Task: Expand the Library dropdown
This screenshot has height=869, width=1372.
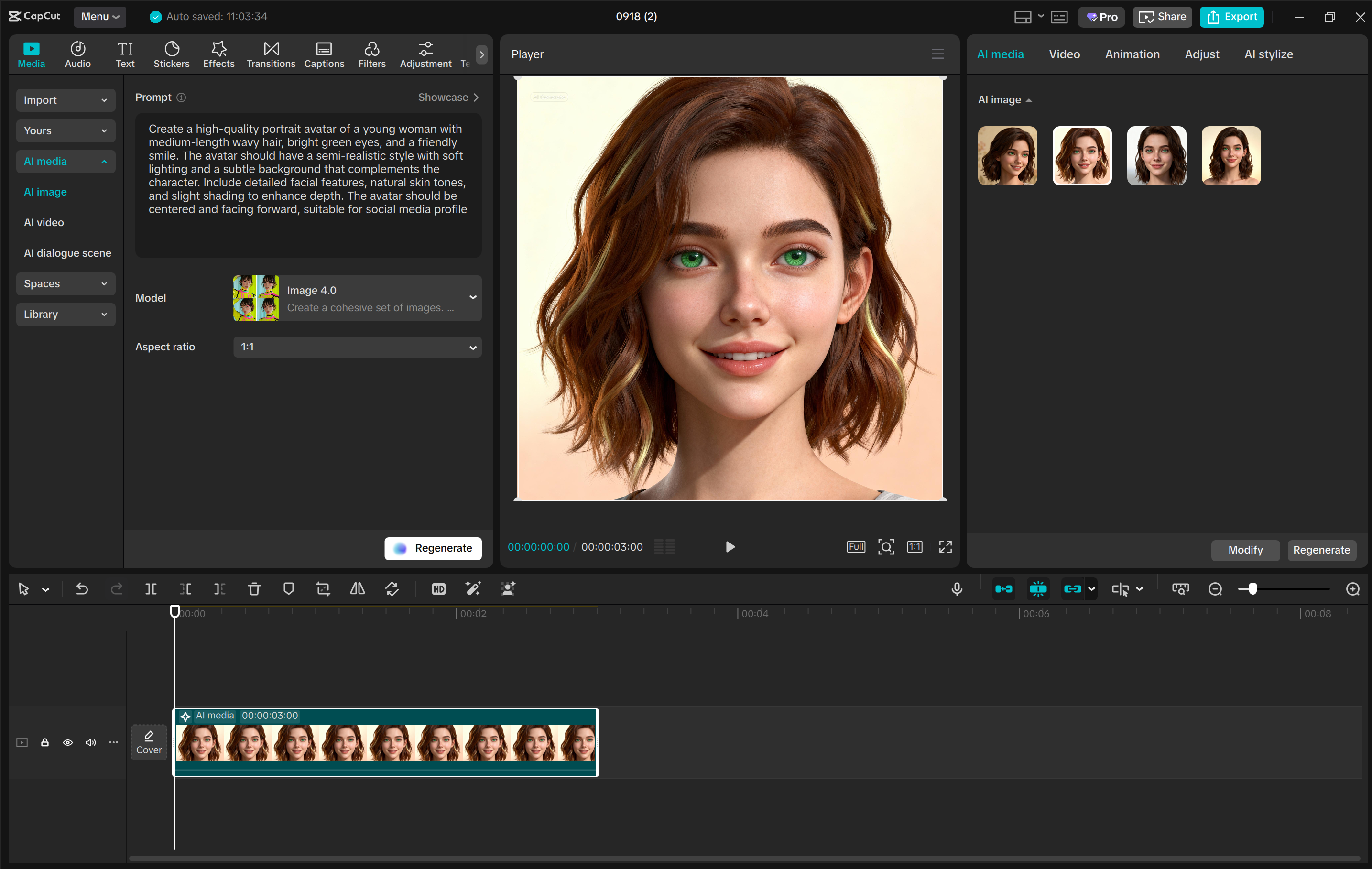Action: (x=65, y=315)
